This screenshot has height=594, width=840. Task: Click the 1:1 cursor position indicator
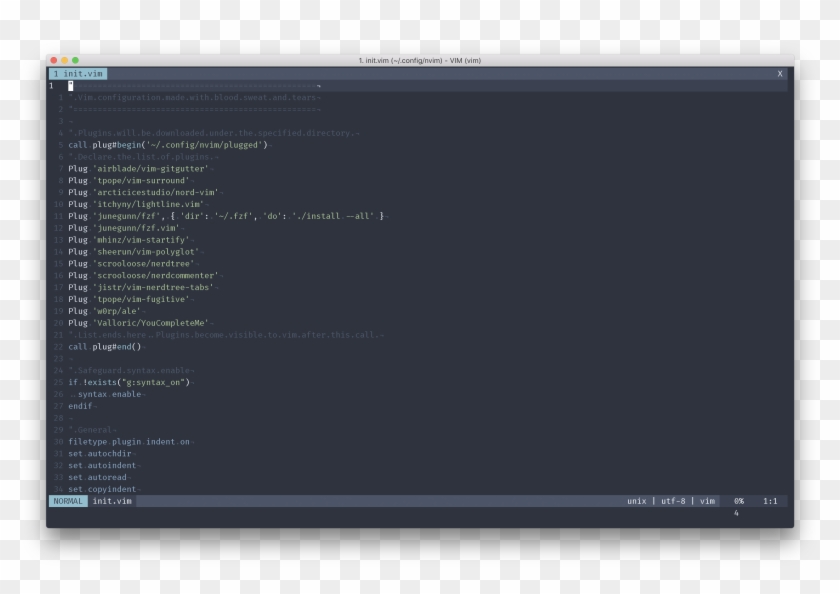pyautogui.click(x=771, y=501)
